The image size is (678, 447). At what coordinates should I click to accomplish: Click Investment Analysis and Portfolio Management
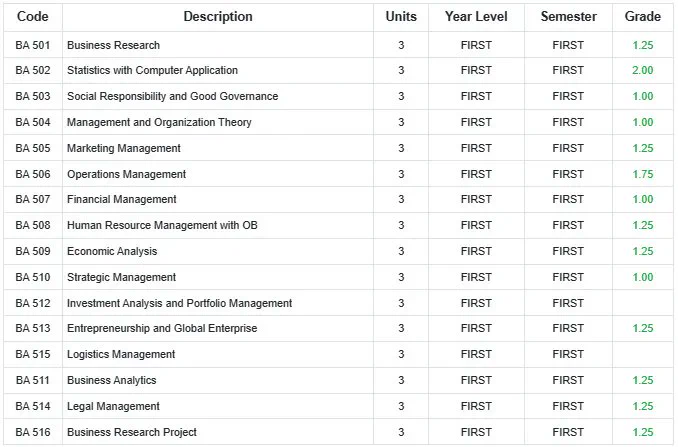(x=179, y=303)
